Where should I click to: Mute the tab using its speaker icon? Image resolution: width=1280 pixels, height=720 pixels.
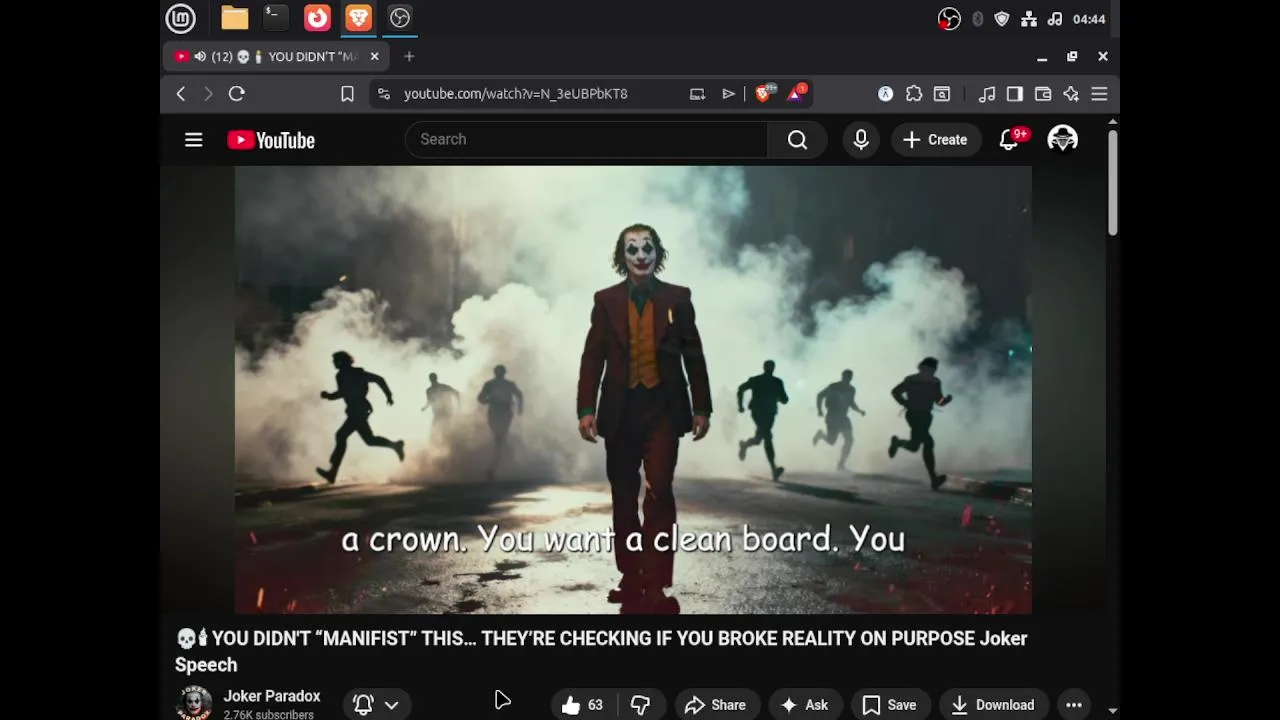point(200,57)
